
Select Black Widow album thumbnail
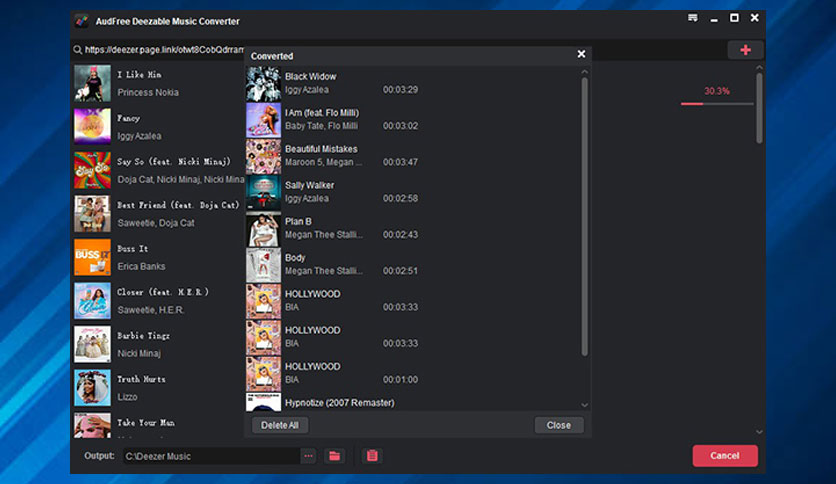point(263,84)
